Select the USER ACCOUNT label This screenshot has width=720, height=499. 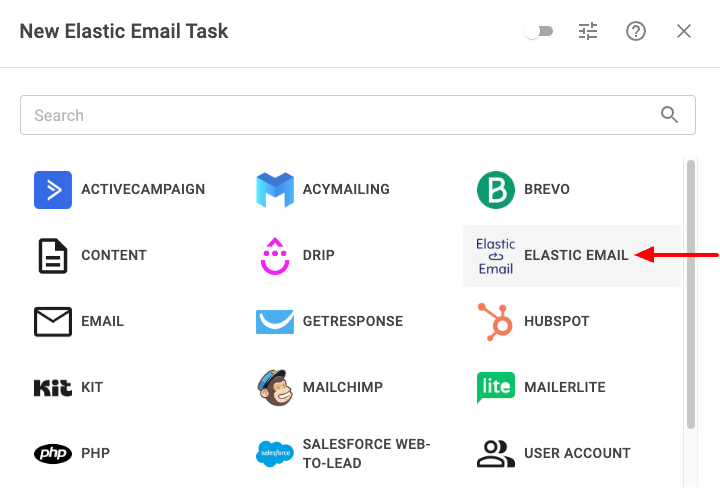pos(577,454)
